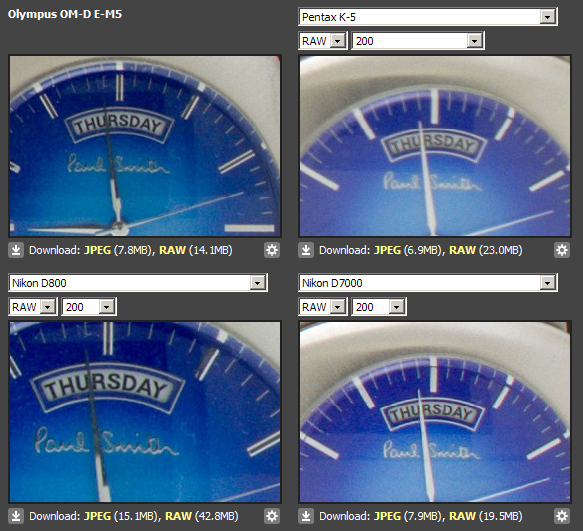Click the Nikon D800 watch sample image

point(145,412)
